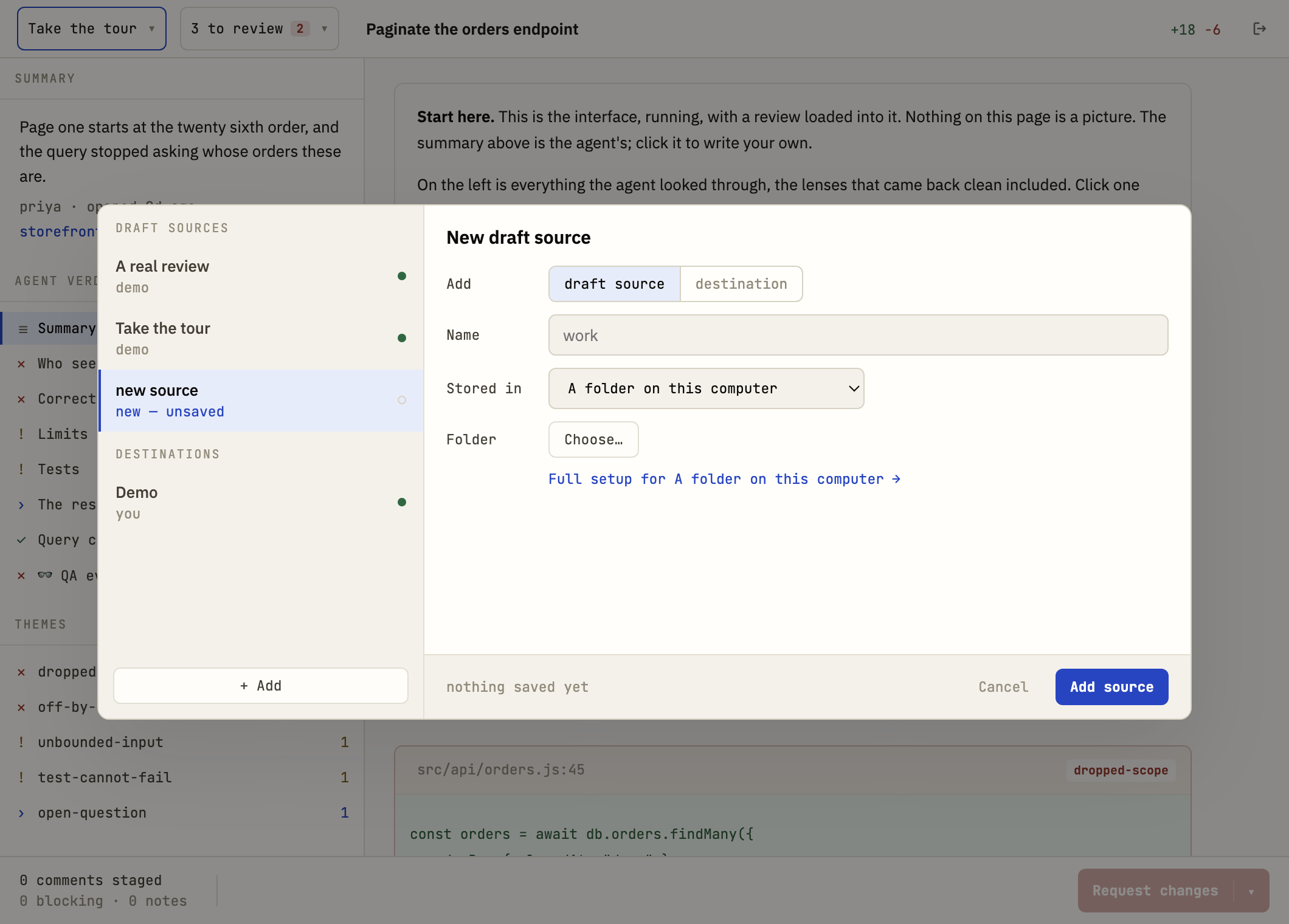This screenshot has height=924, width=1289.
Task: Click the checkmark icon beside Query c
Action: (21, 540)
